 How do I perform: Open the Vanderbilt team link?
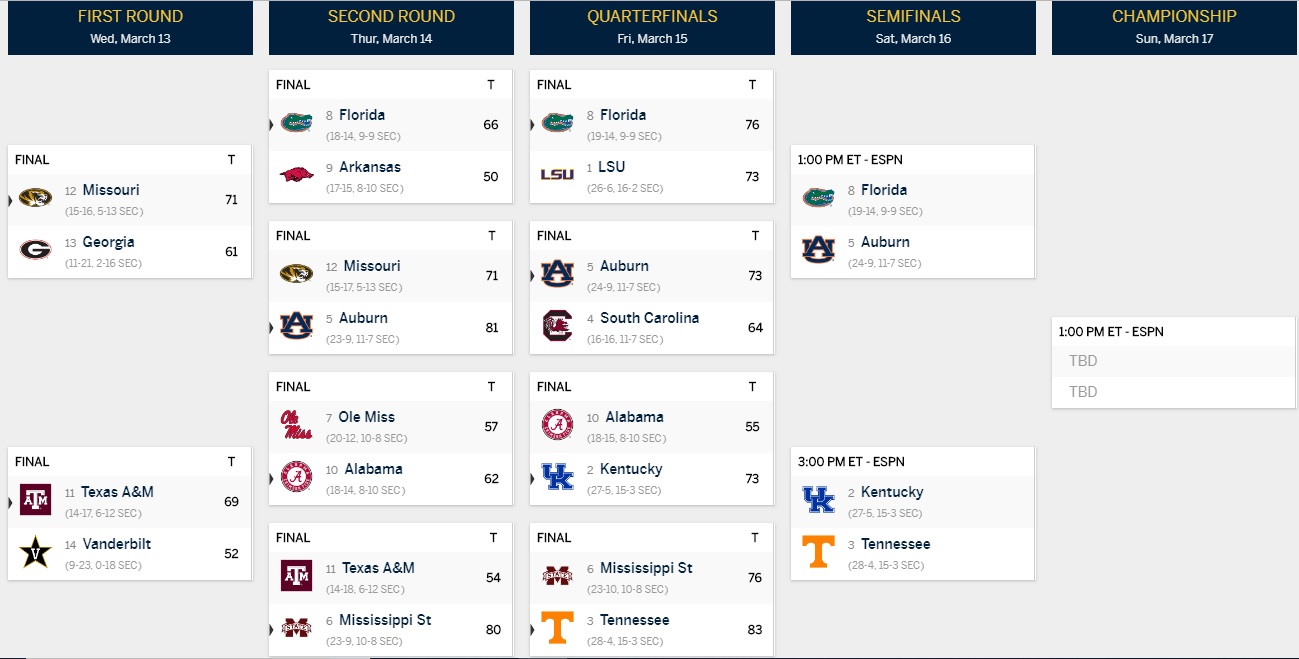116,544
